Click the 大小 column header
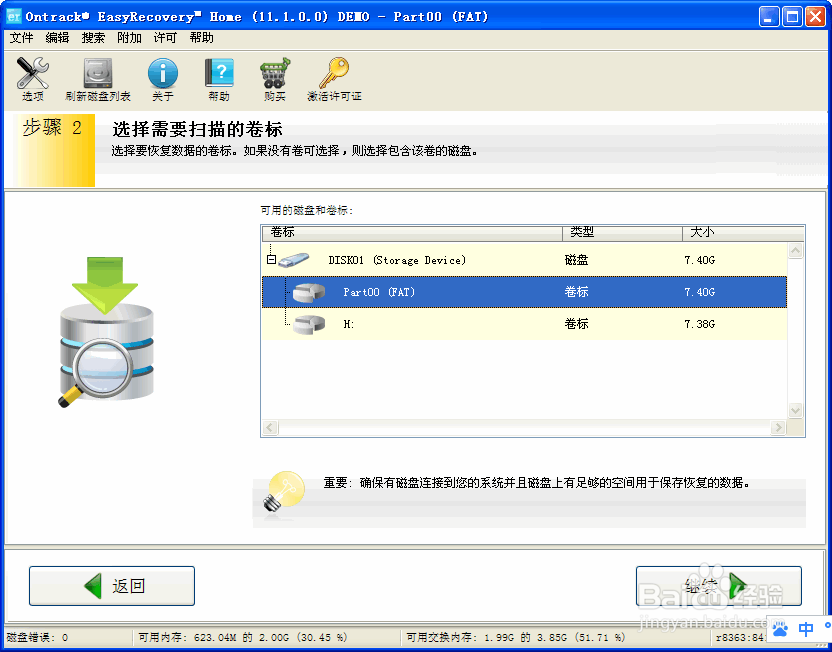The image size is (832, 652). [743, 233]
